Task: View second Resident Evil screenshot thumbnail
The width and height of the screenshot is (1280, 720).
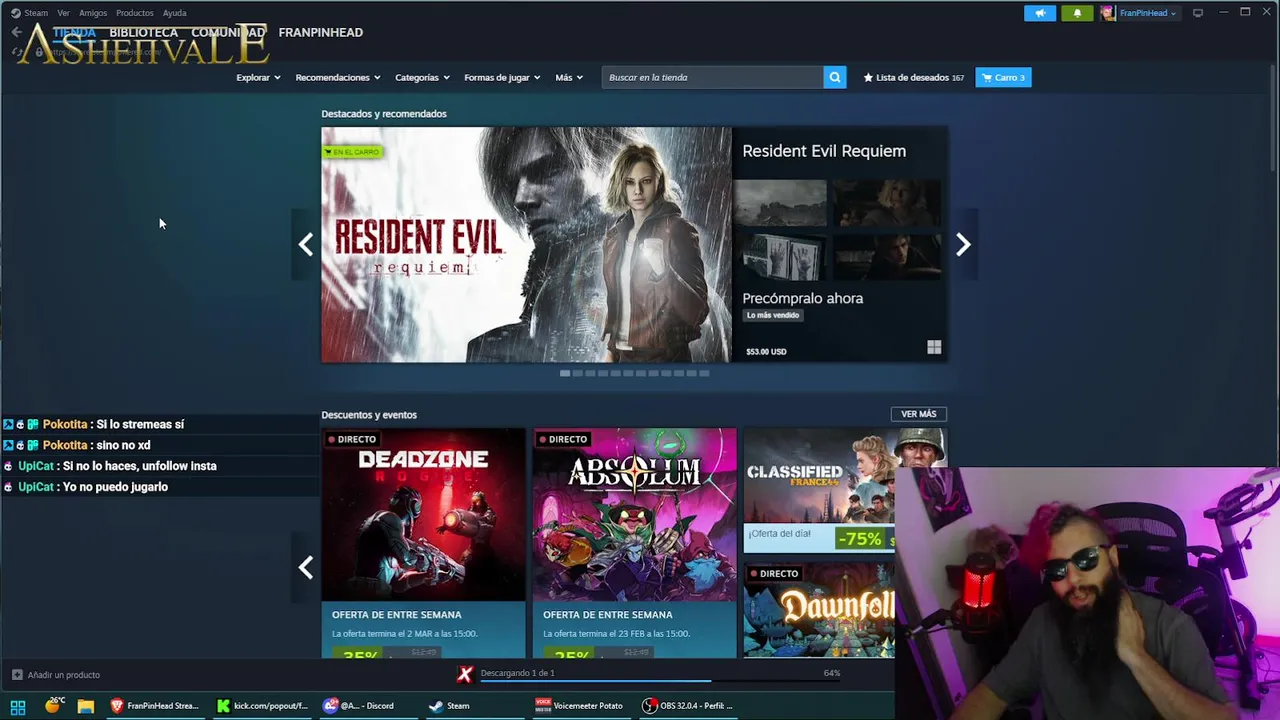Action: pos(887,203)
